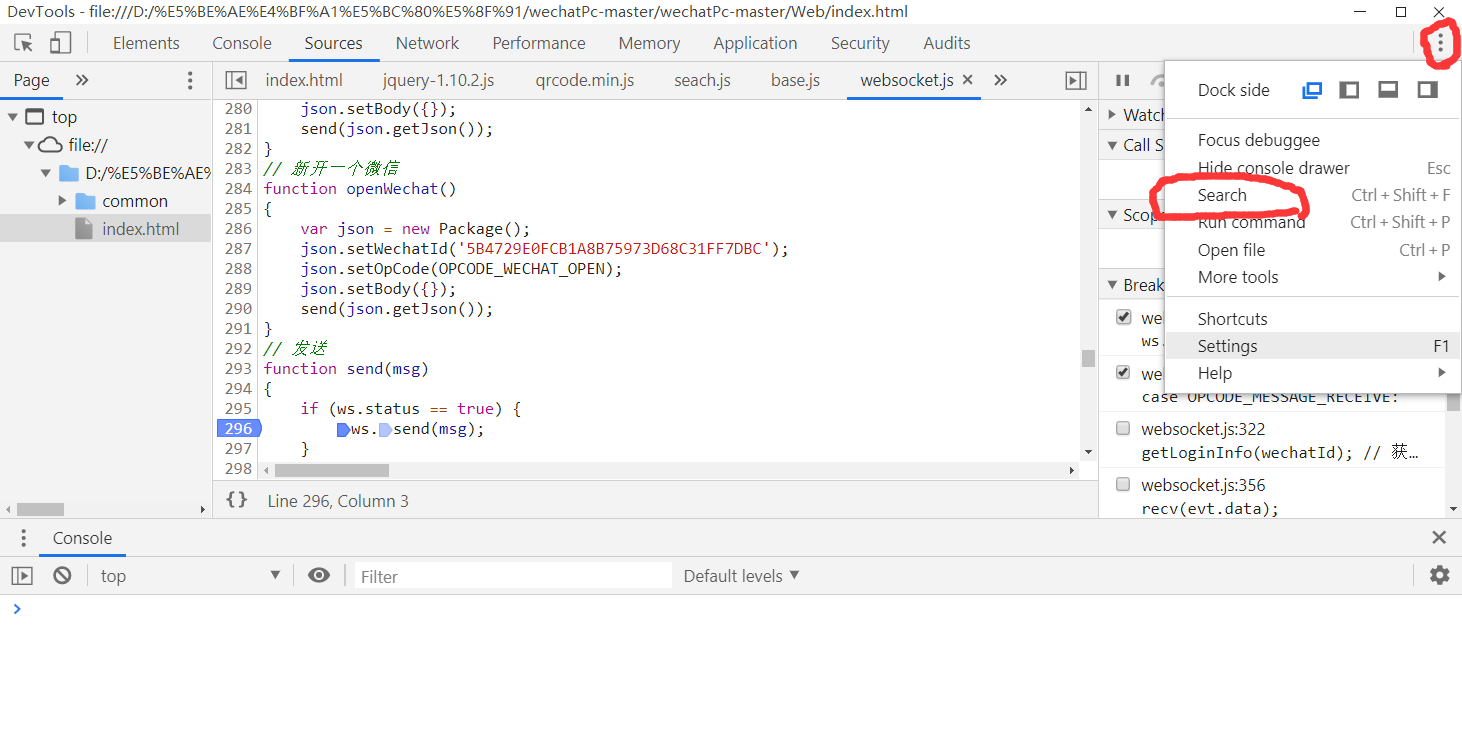Close the console drawer
Viewport: 1462px width, 730px height.
click(x=1439, y=538)
